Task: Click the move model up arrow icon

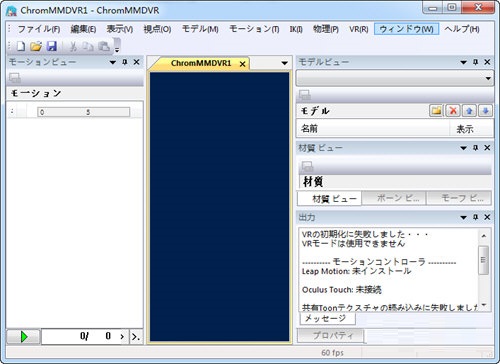Action: click(469, 110)
